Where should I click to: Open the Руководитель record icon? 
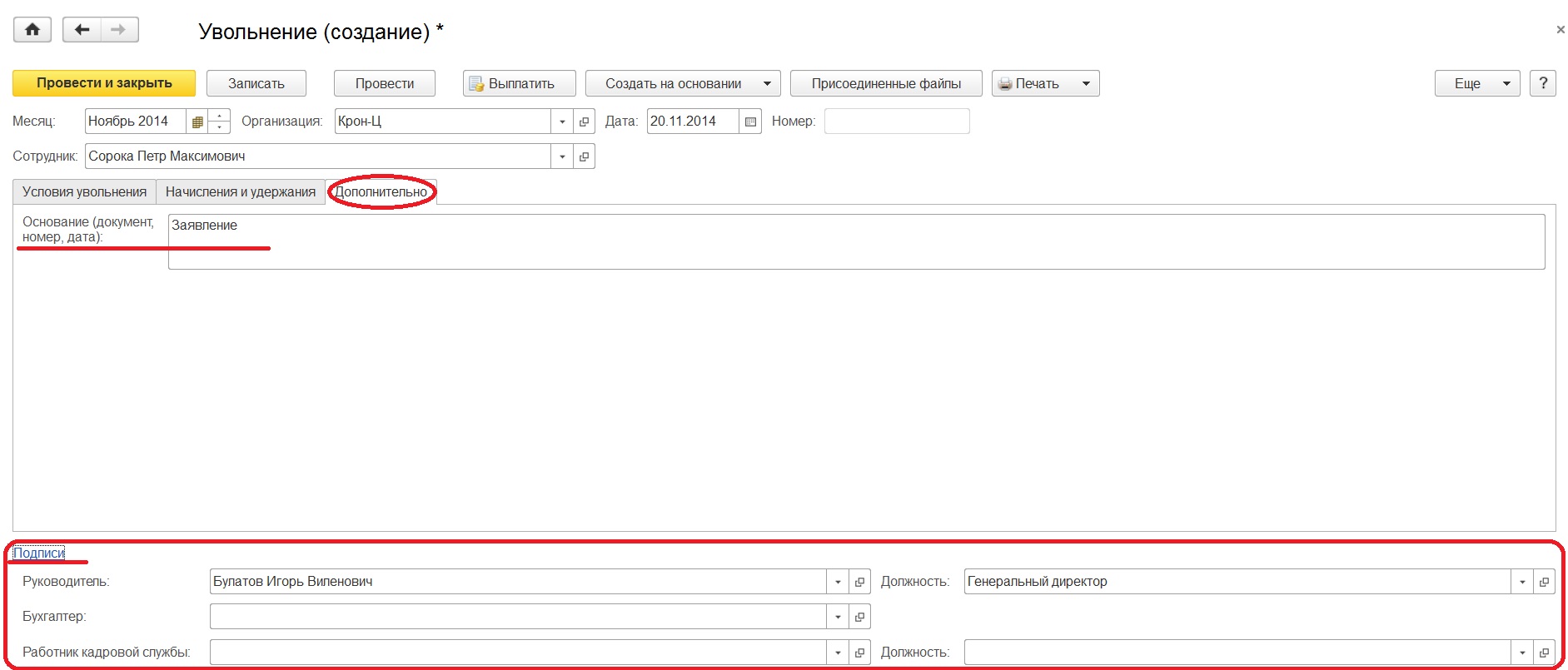tap(859, 582)
